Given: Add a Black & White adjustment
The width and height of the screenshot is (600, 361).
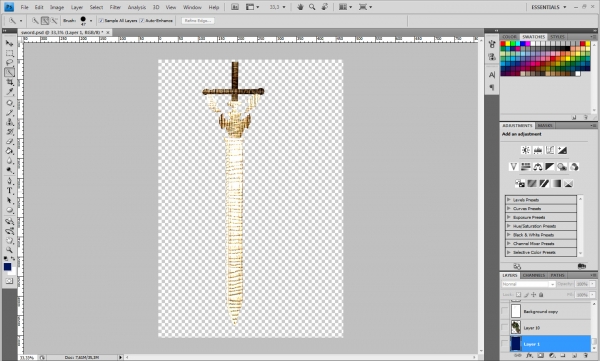Looking at the screenshot, I should click(x=550, y=167).
